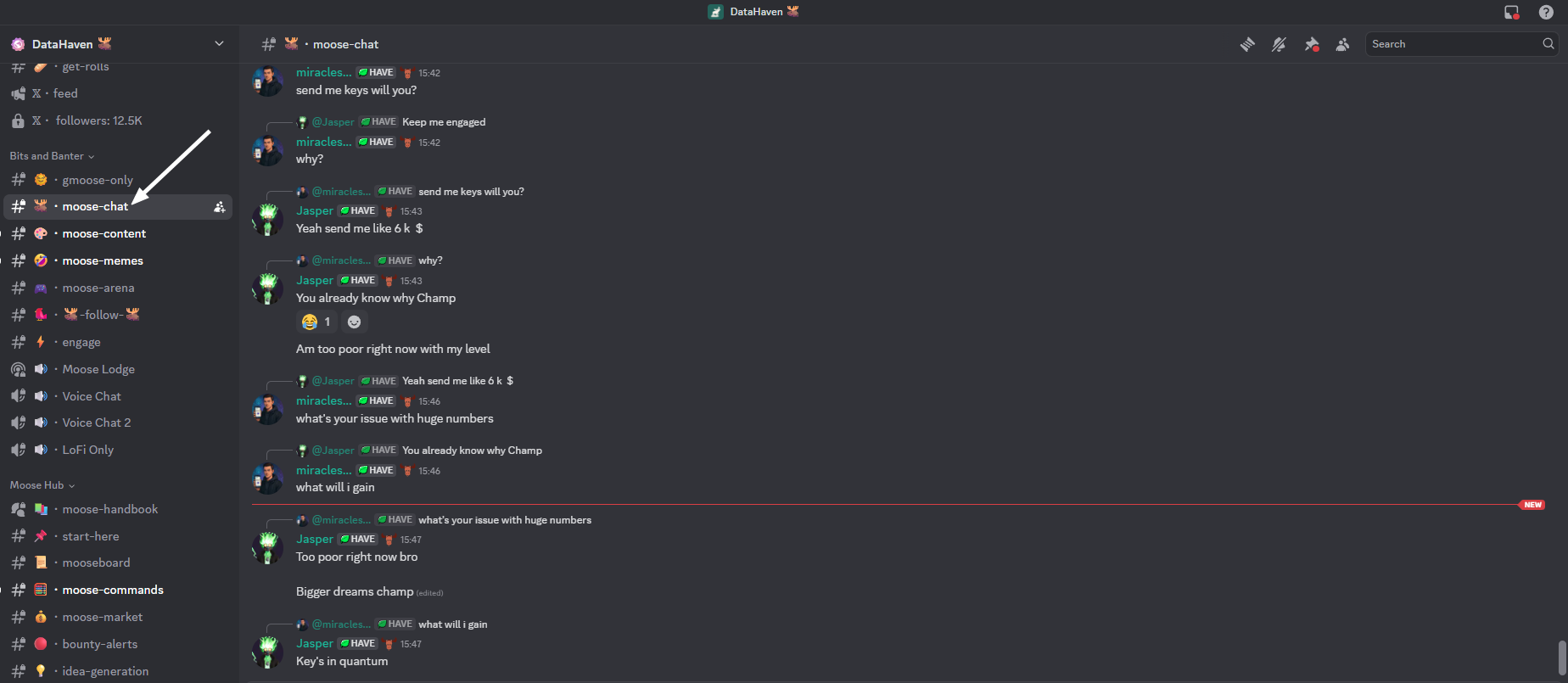The height and width of the screenshot is (683, 1568).
Task: Click the @Jasper reply mention "Keep me engaged"
Action: [333, 122]
